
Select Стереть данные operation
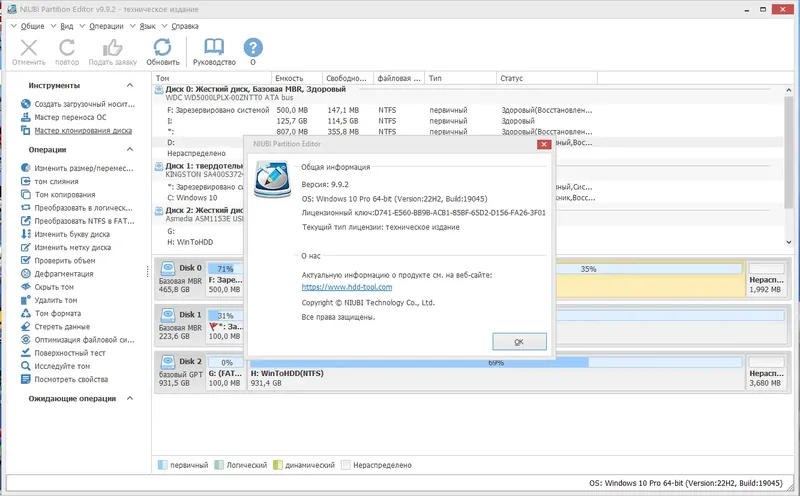click(x=55, y=327)
